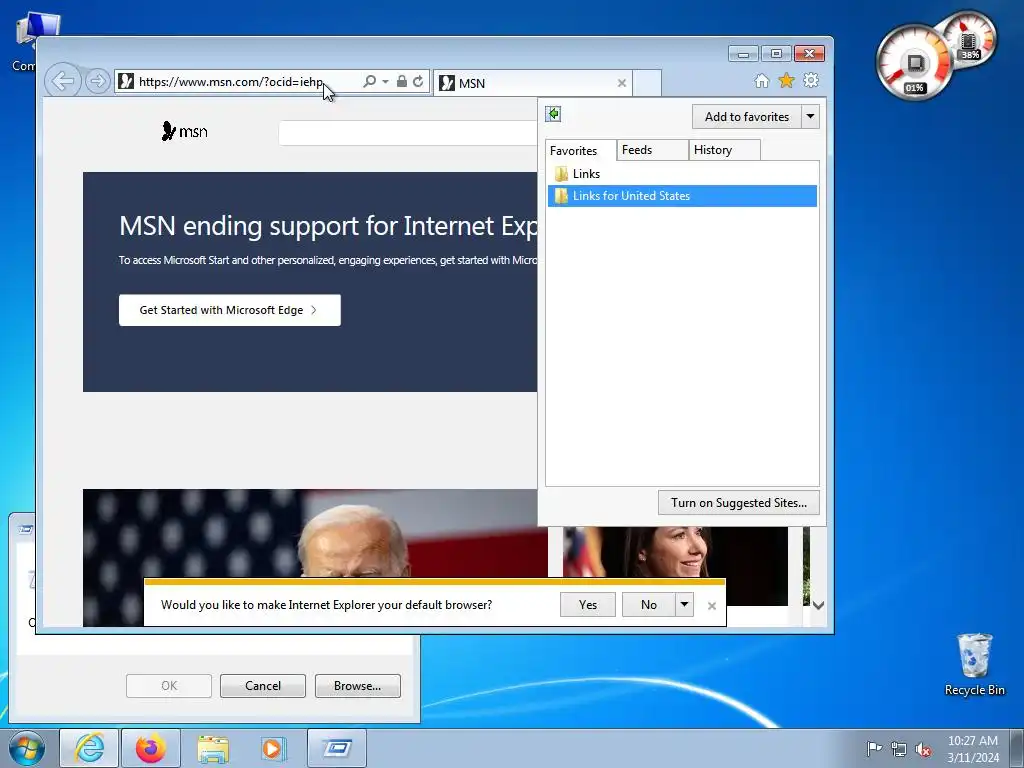1024x768 pixels.
Task: Open Windows Explorer from taskbar
Action: tap(213, 748)
